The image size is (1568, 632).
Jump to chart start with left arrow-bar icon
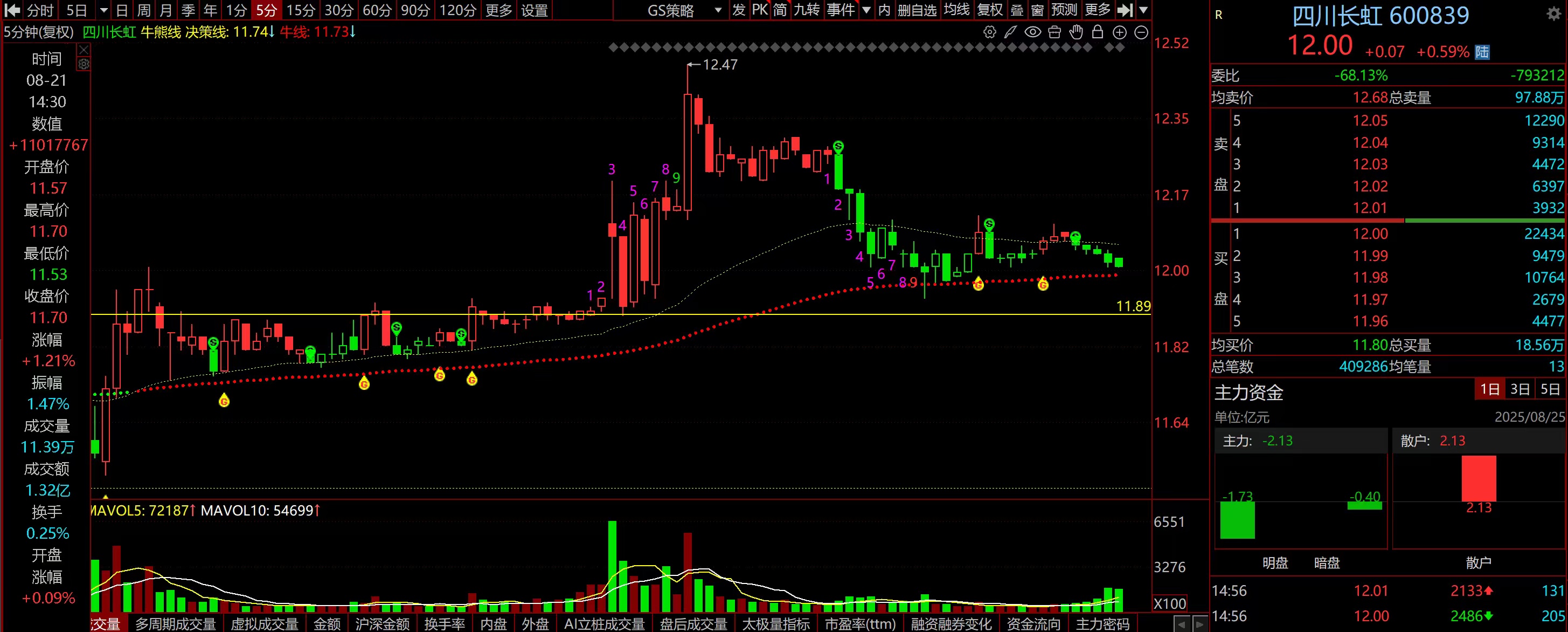tap(12, 10)
